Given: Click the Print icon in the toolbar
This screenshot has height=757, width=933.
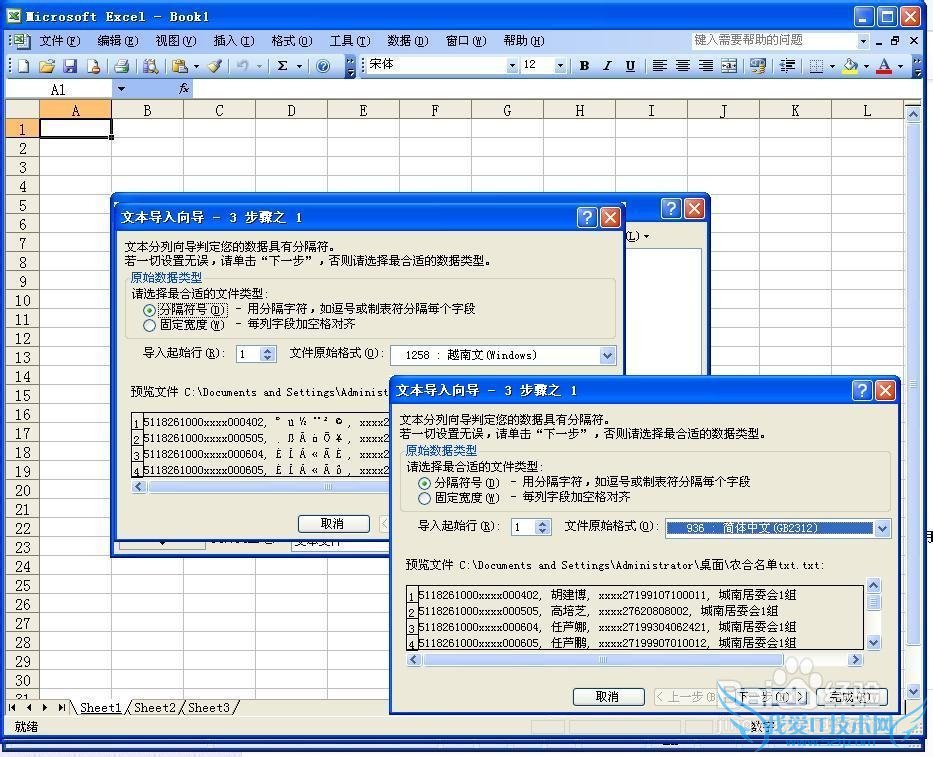Looking at the screenshot, I should (121, 66).
